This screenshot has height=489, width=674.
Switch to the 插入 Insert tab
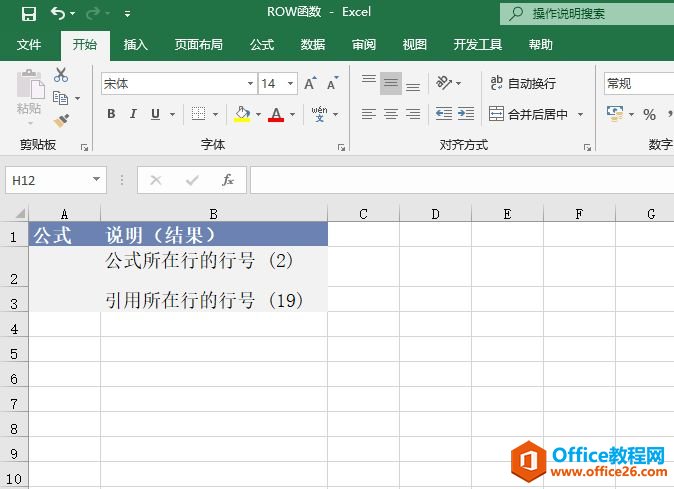[x=135, y=45]
